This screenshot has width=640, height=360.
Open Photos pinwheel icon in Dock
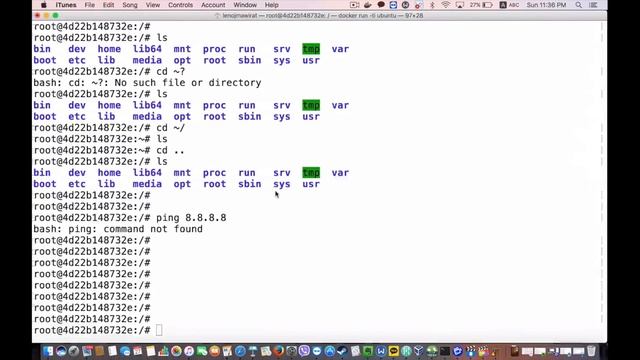(176, 351)
